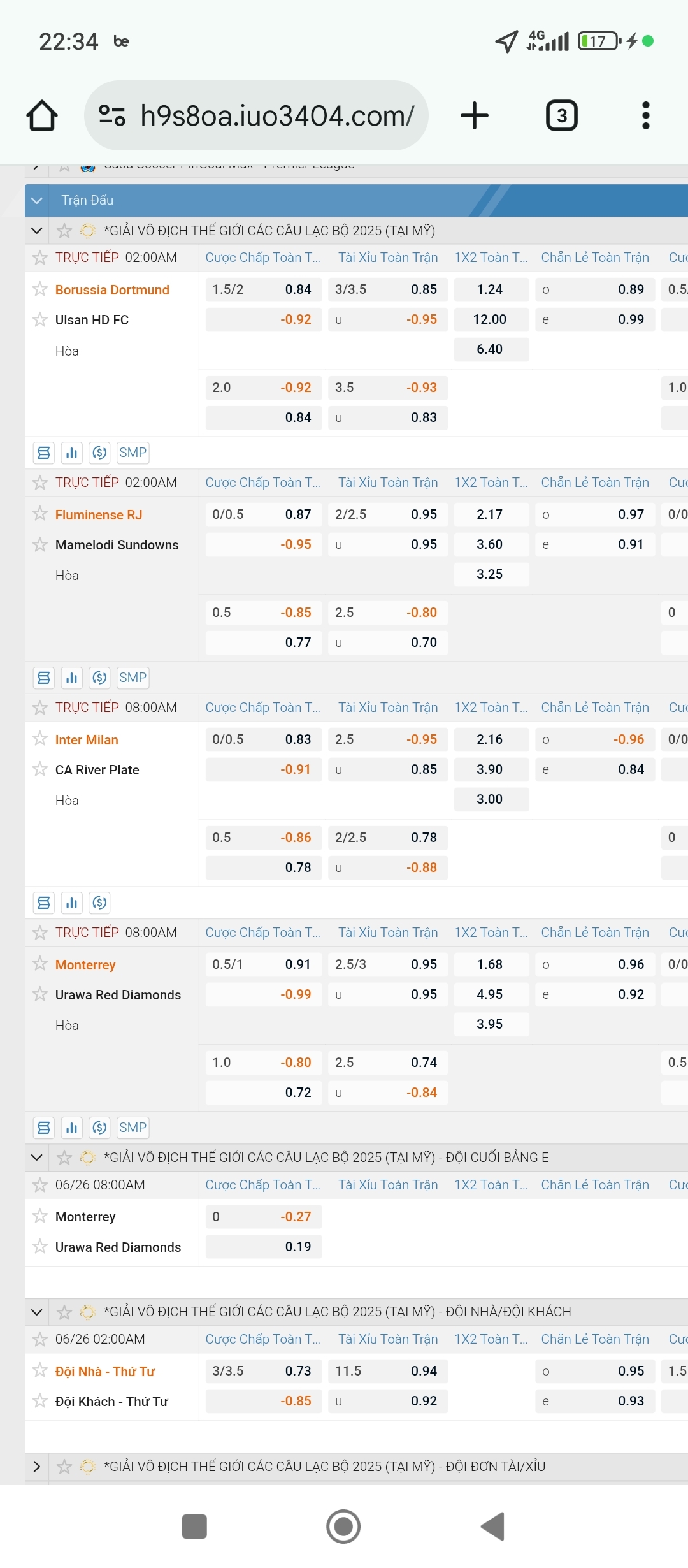Click SMP button under Fluminense RJ match
This screenshot has height=1568, width=688.
[133, 678]
